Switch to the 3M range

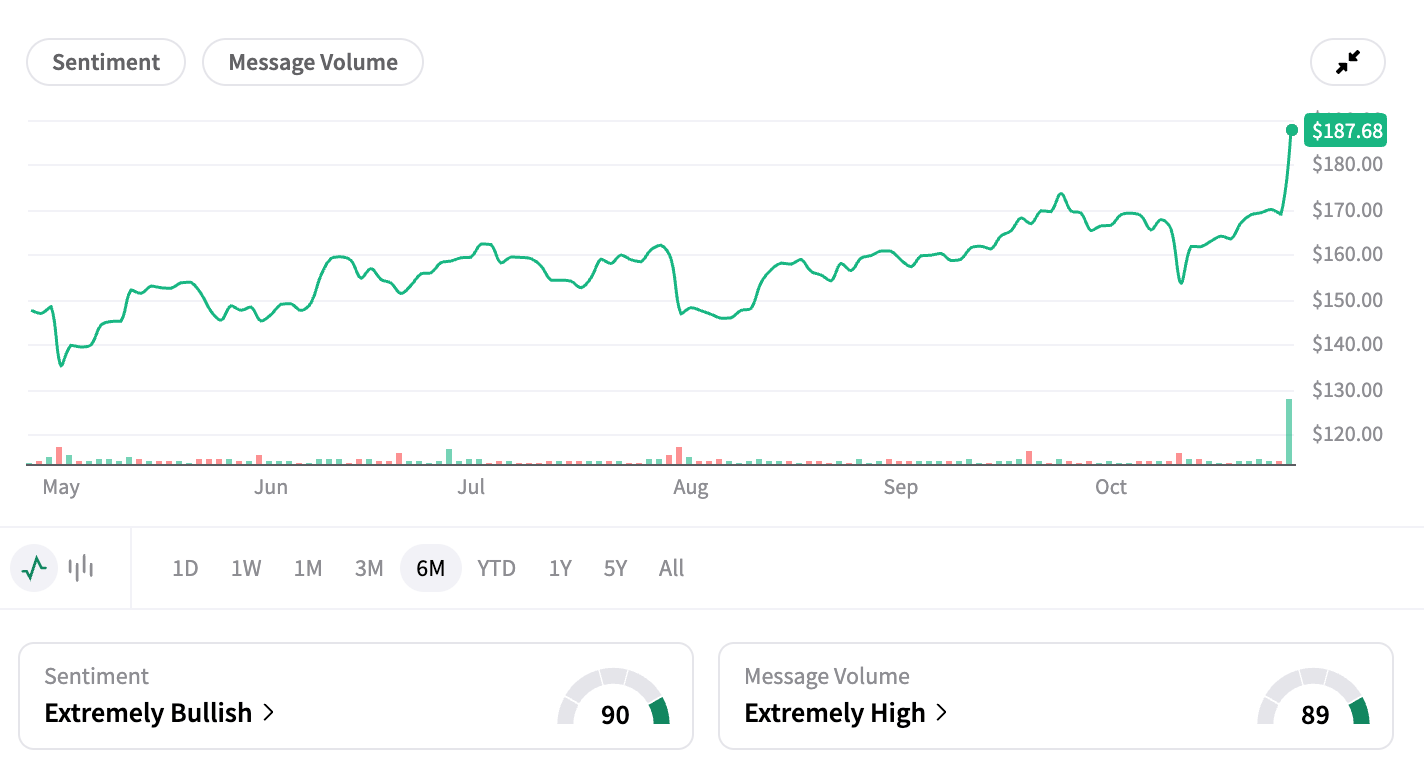click(369, 568)
